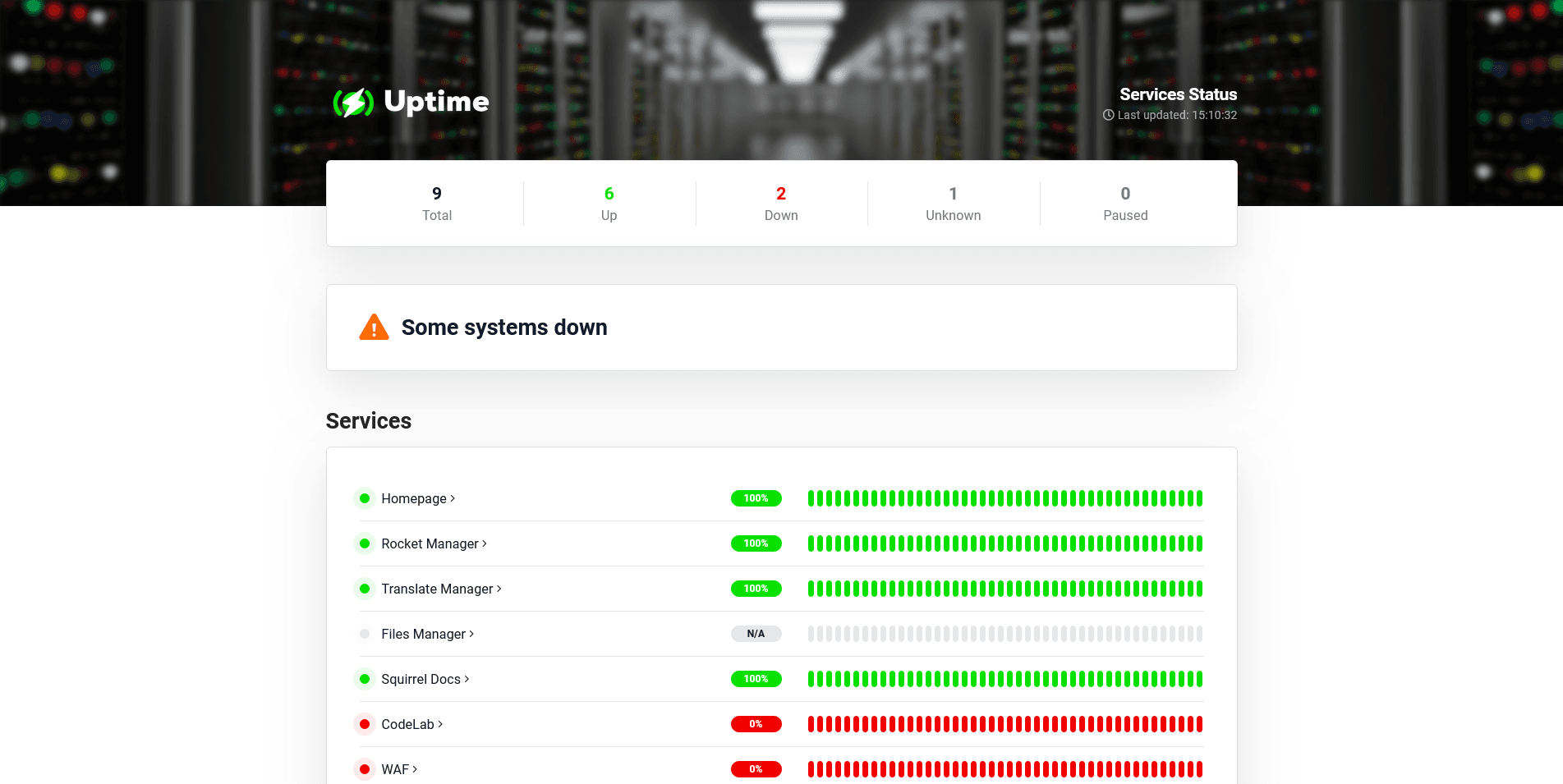Click the green status dot for Translate Manager

(365, 589)
